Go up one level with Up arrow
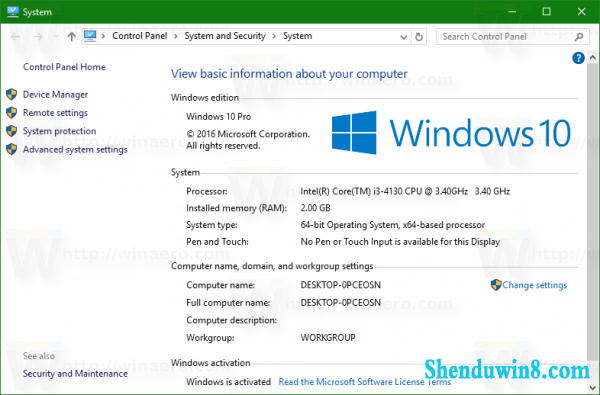The image size is (600, 395). 72,37
